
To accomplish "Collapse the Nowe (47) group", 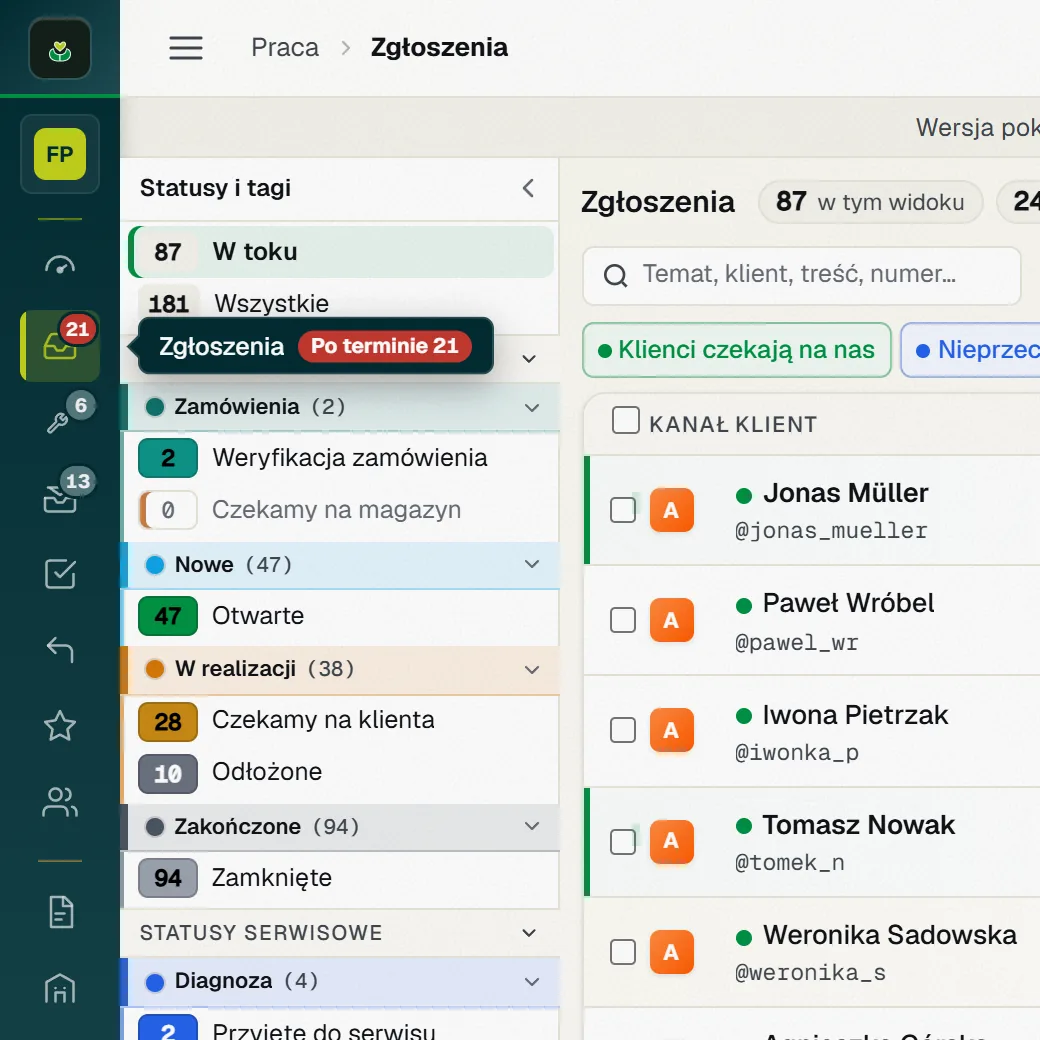I will click(x=532, y=564).
